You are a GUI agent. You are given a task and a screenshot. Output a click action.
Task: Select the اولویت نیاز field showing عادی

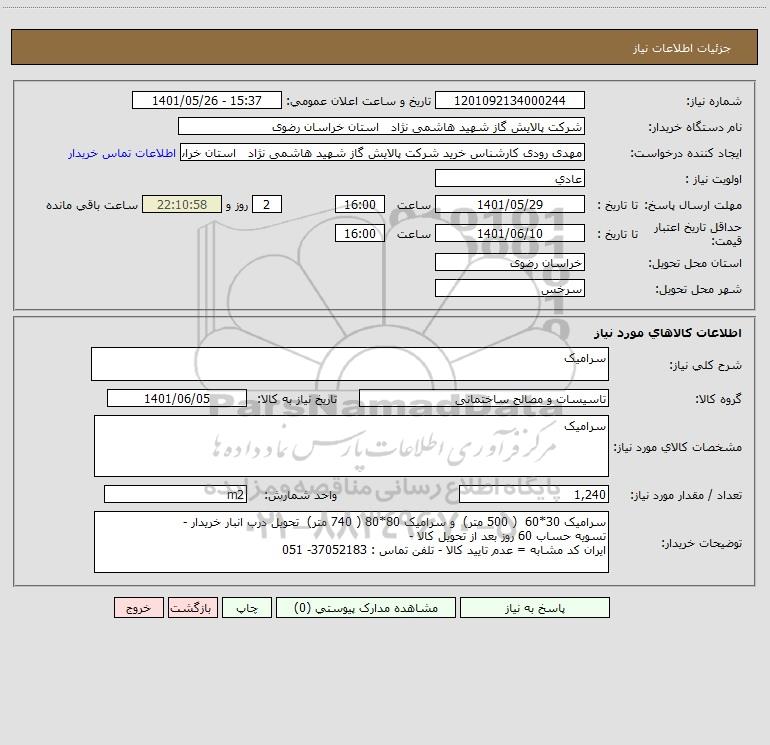(x=510, y=178)
